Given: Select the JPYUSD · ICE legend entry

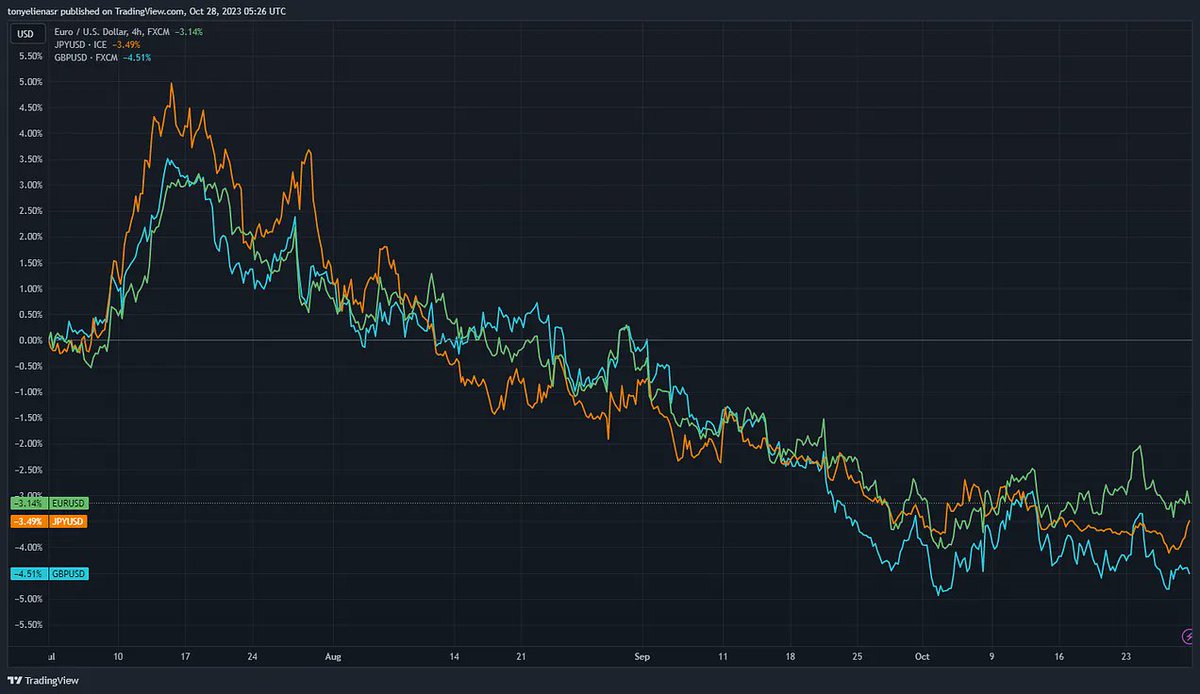Looking at the screenshot, I should 82,45.
